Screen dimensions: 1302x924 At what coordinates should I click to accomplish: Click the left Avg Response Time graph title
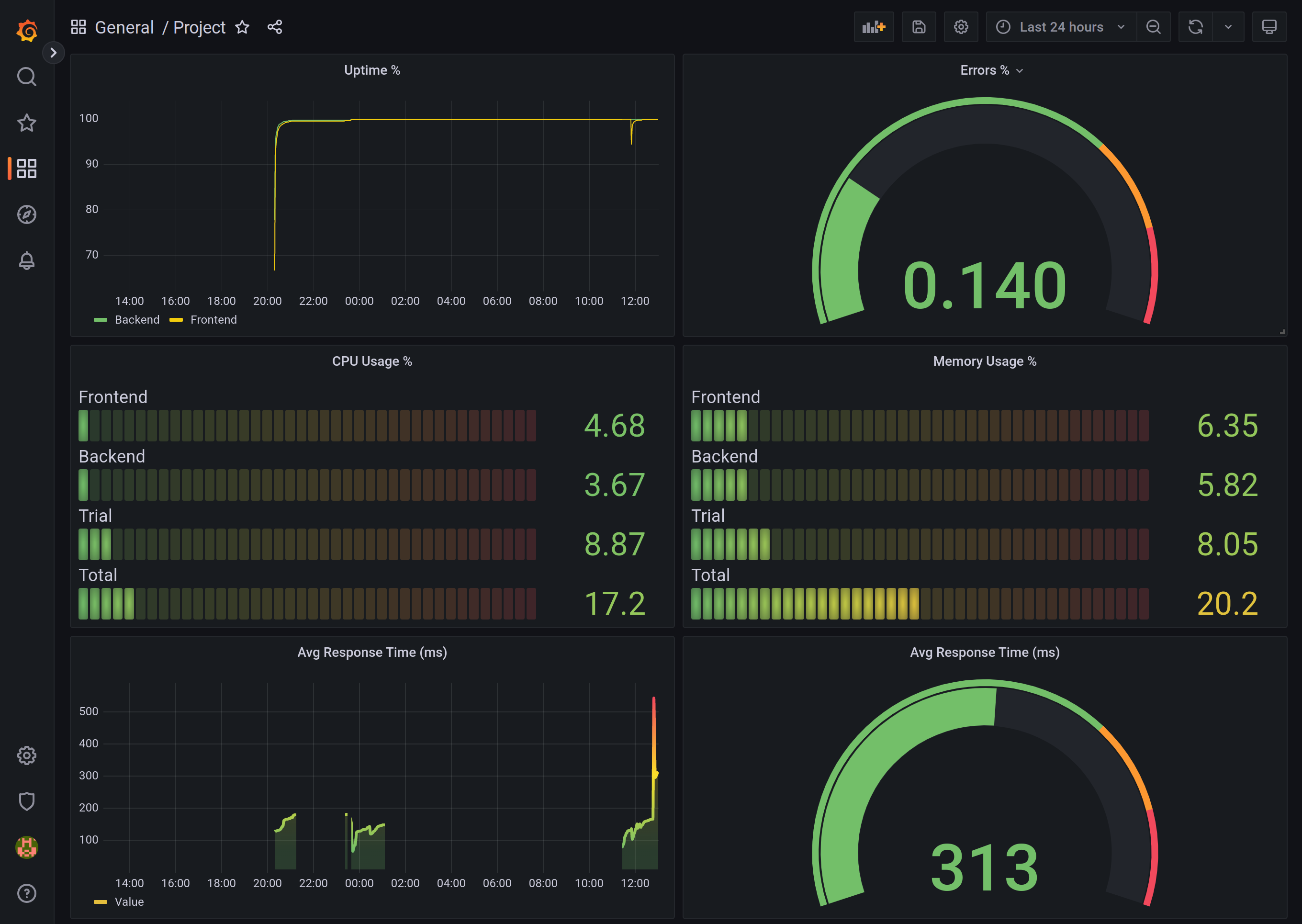pyautogui.click(x=372, y=652)
